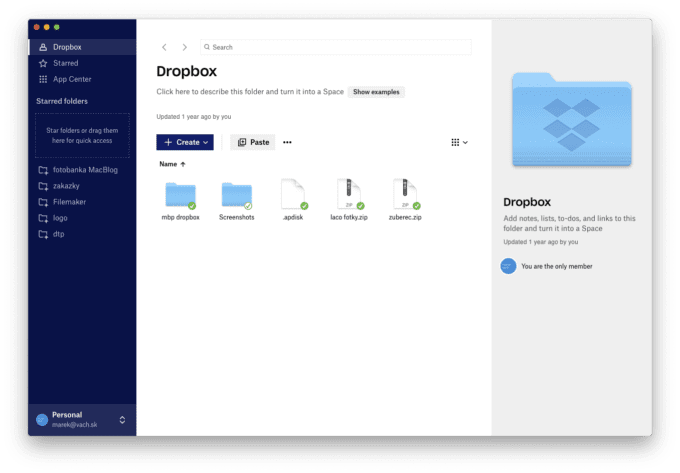Open the grid view switcher dropdown

click(x=459, y=142)
